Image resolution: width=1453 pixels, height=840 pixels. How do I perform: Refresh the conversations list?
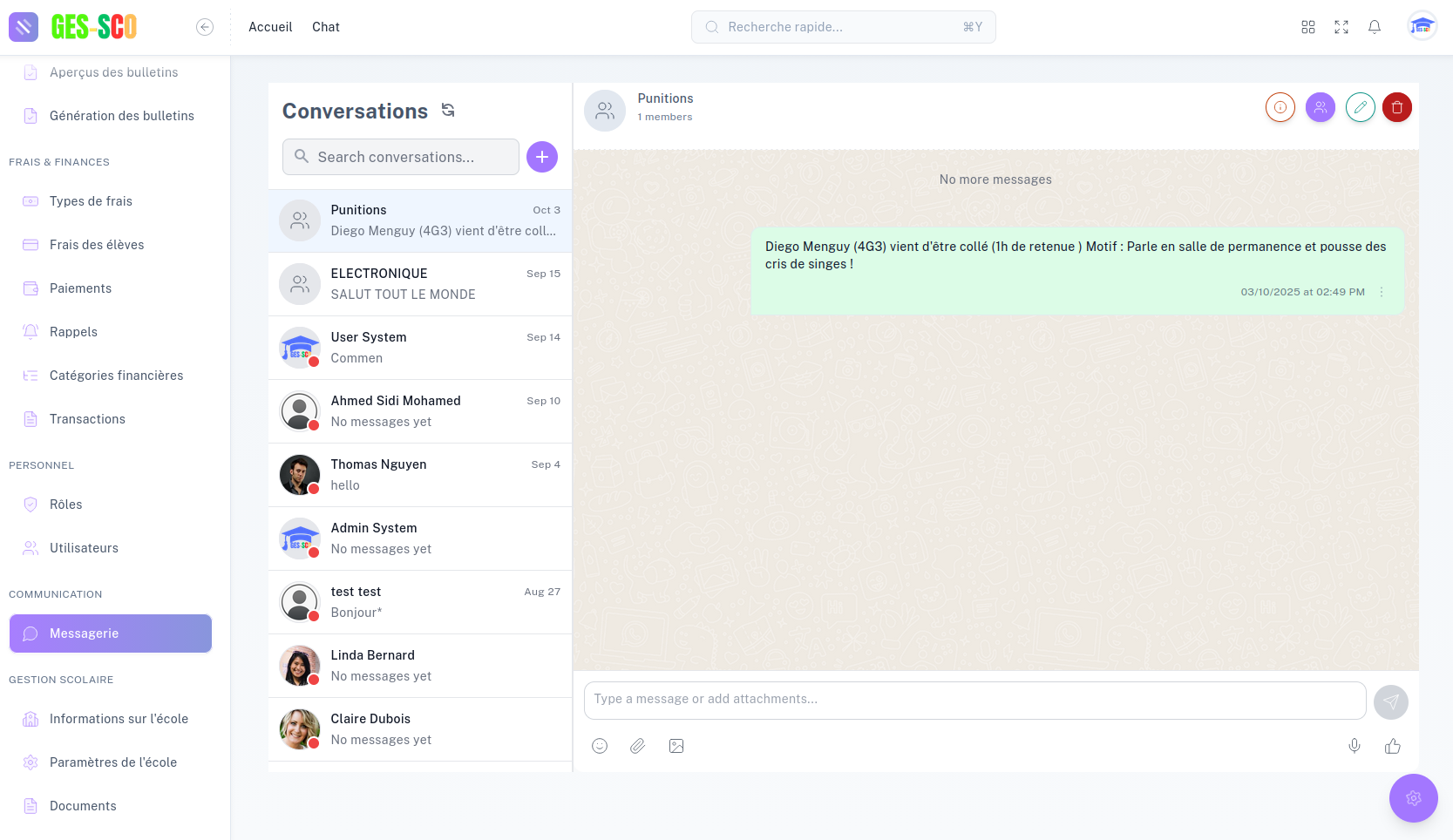point(447,110)
